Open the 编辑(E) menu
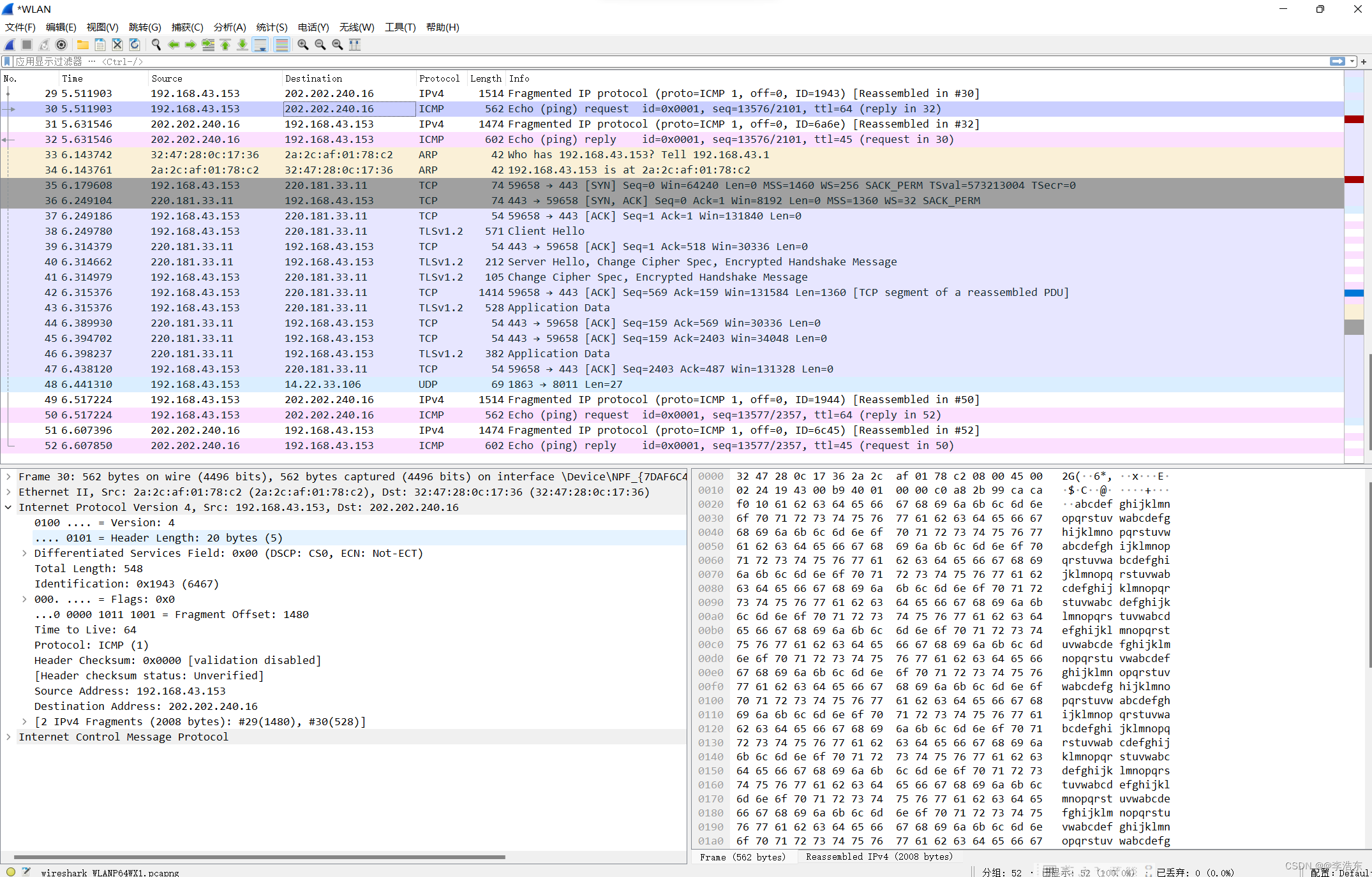 click(x=61, y=27)
